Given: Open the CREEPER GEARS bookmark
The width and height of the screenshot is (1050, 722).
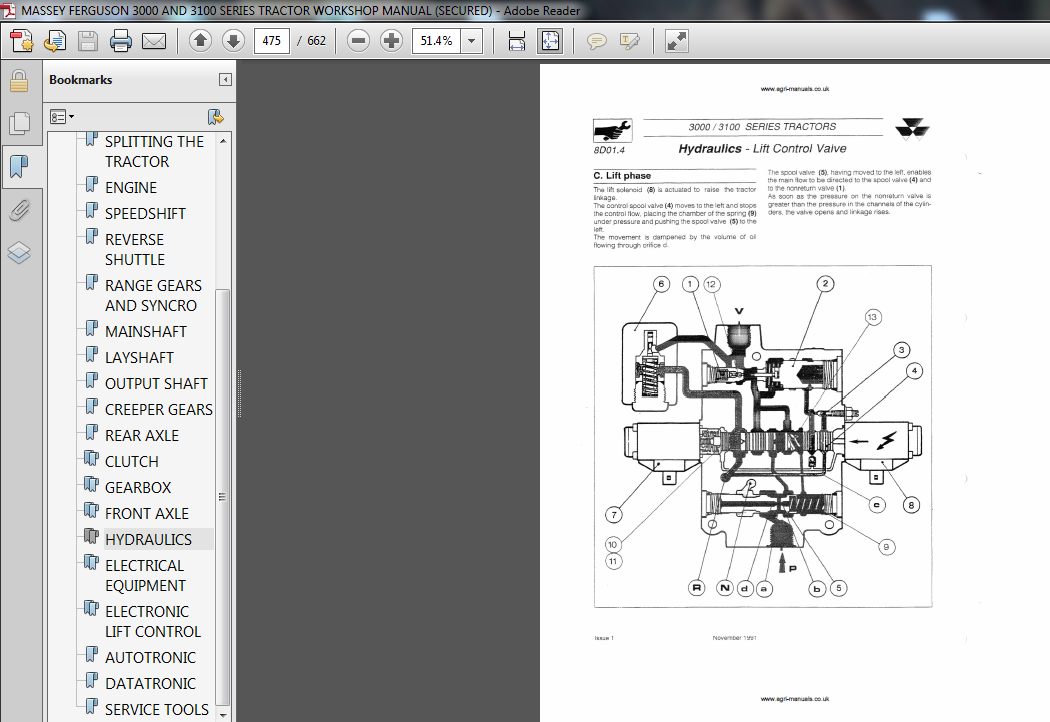Looking at the screenshot, I should tap(159, 409).
